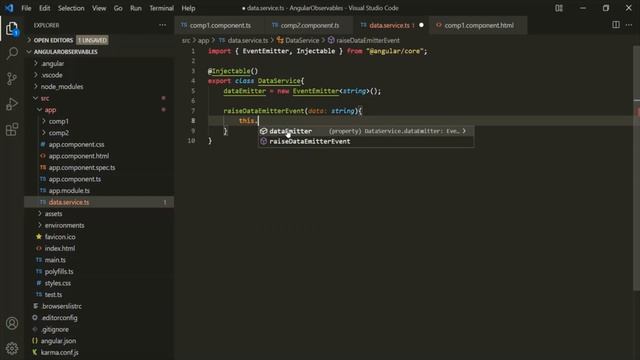Switch to data.service.ts tab
This screenshot has height=360, width=640.
[x=391, y=25]
